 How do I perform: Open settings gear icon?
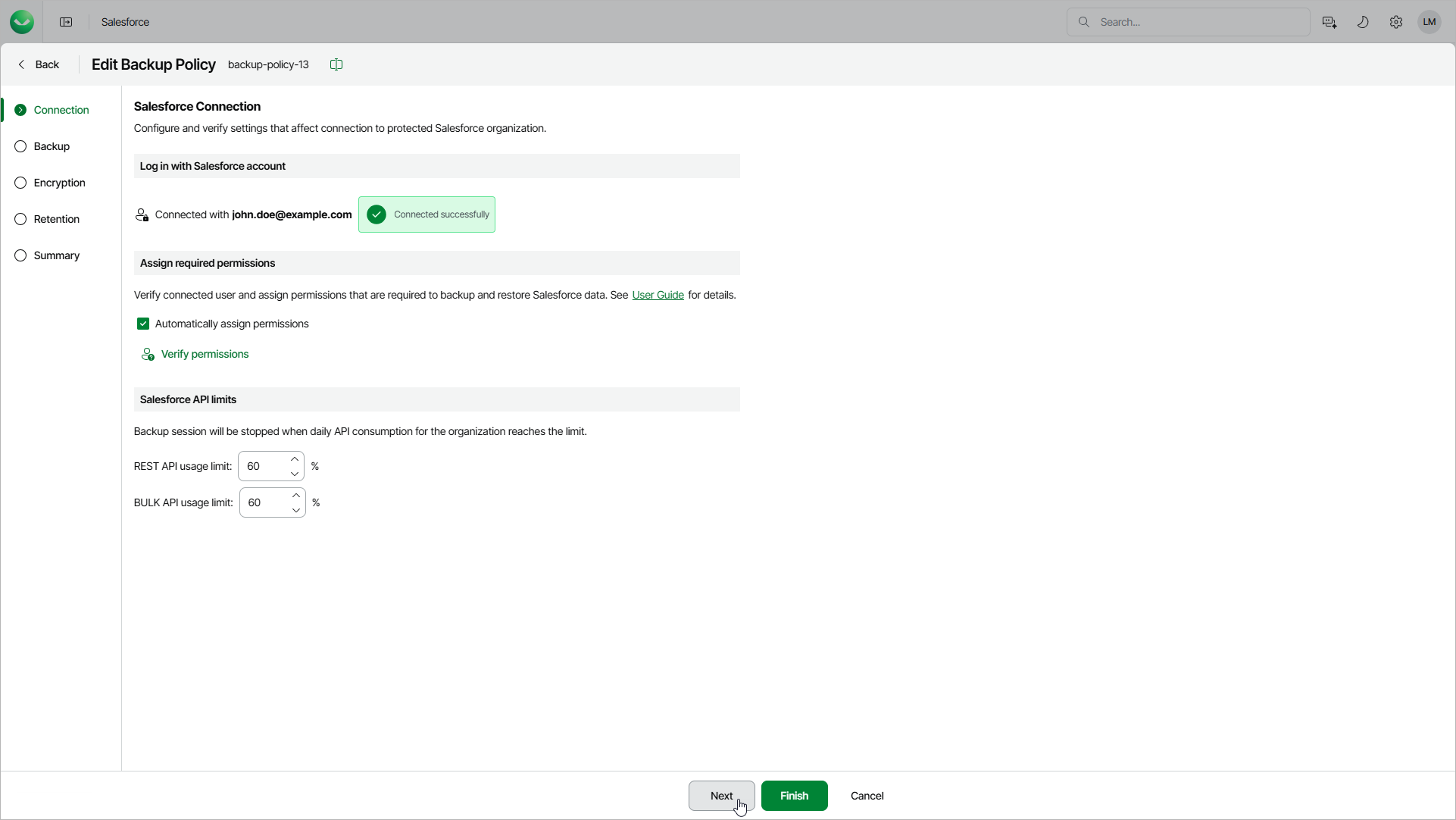tap(1396, 22)
